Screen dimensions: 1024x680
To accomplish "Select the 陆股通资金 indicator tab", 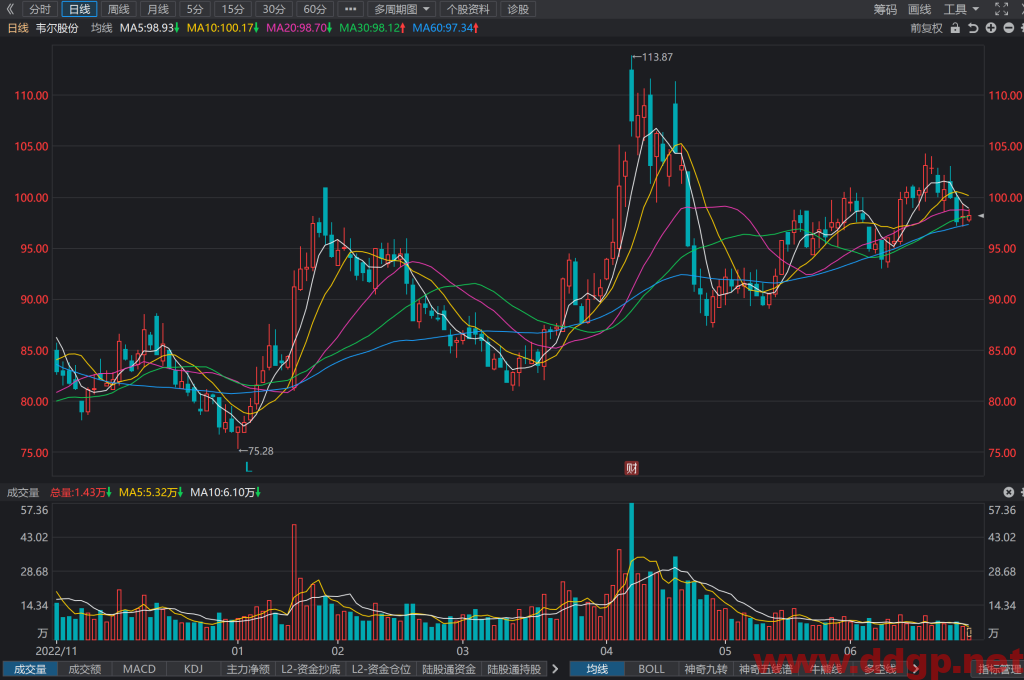I will click(x=449, y=669).
